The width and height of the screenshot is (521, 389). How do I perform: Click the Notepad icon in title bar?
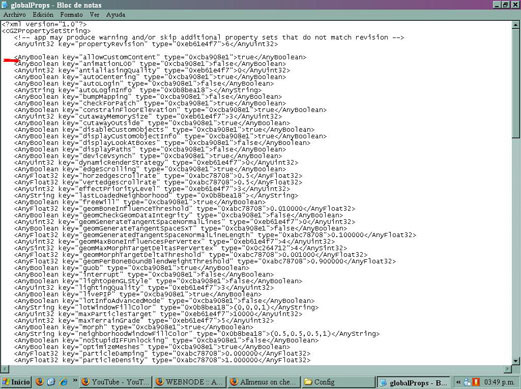[4, 5]
